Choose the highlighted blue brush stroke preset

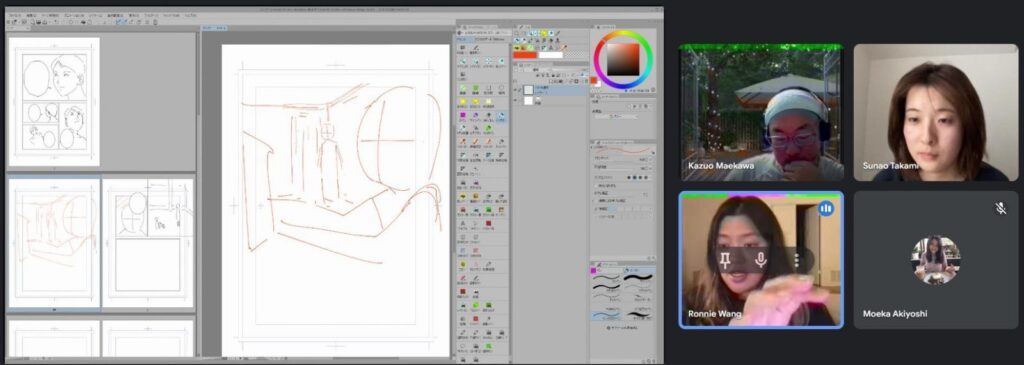click(606, 315)
